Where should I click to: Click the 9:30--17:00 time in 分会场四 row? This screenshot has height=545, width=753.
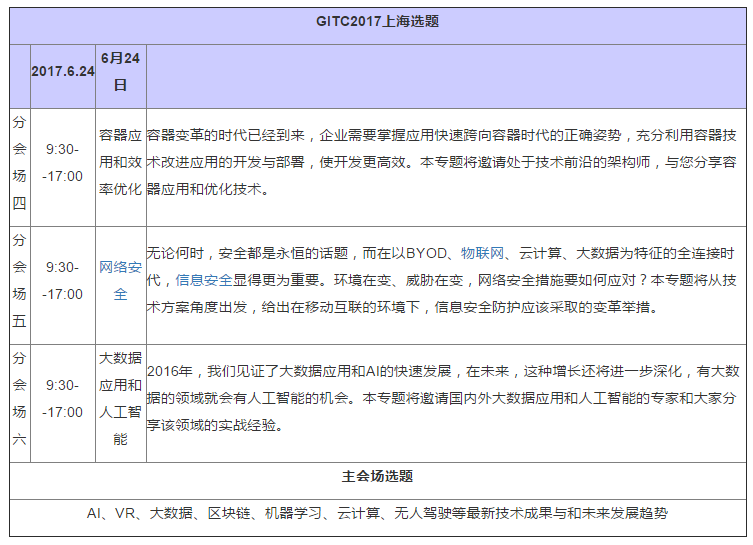tap(62, 163)
